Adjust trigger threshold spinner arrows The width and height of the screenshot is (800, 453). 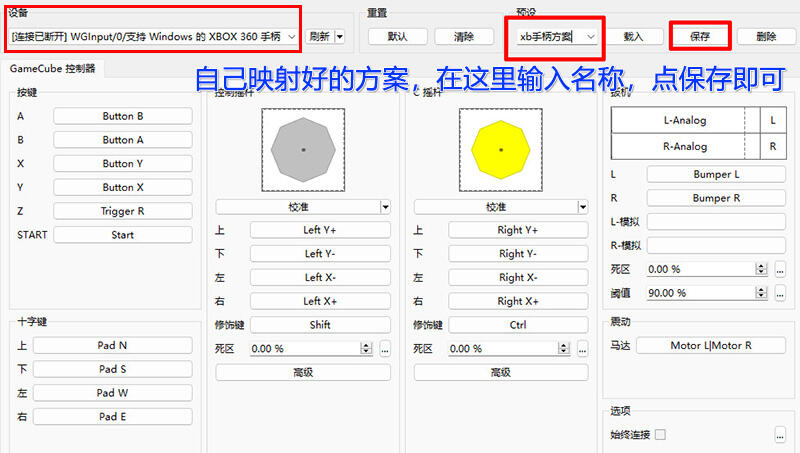tap(761, 293)
